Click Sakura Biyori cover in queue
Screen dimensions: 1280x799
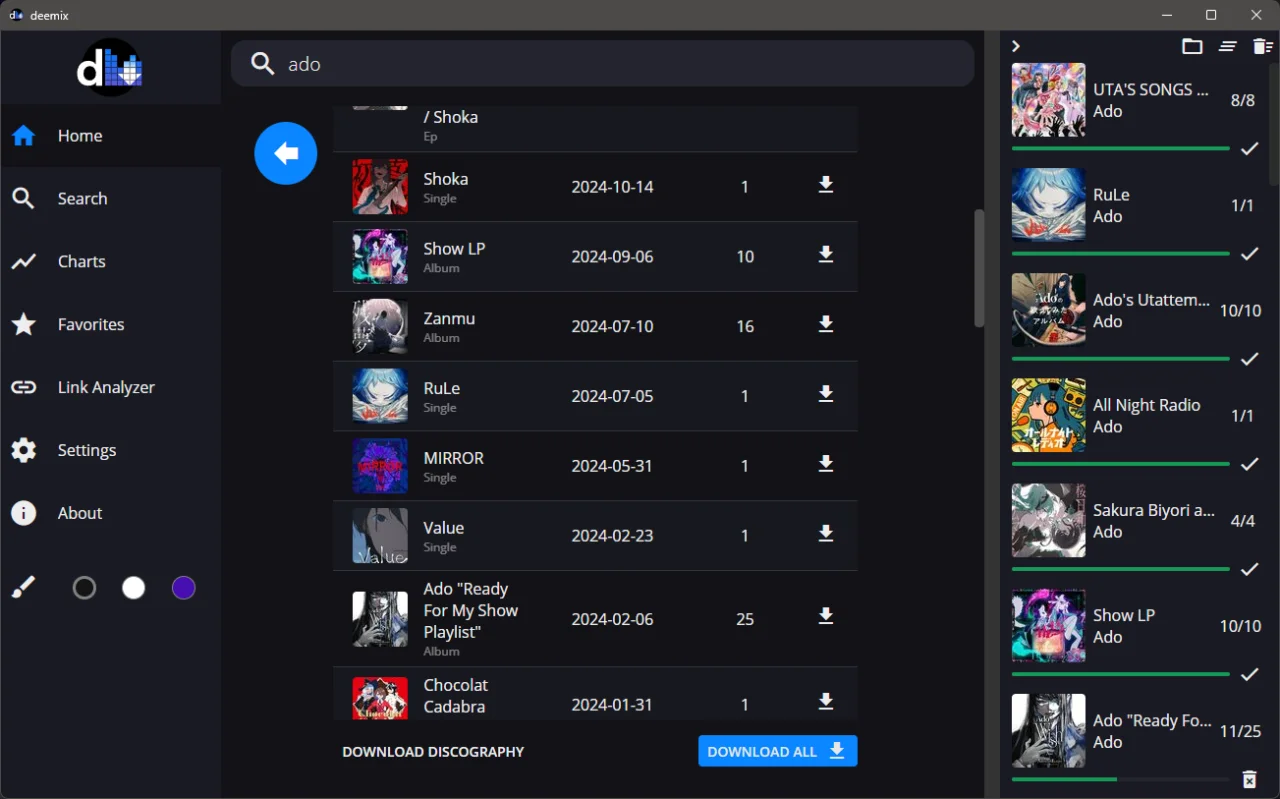coord(1048,520)
